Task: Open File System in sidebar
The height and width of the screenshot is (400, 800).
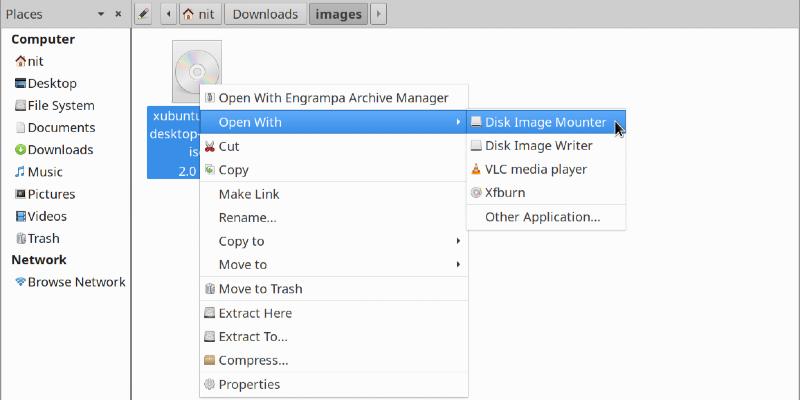Action: click(60, 106)
